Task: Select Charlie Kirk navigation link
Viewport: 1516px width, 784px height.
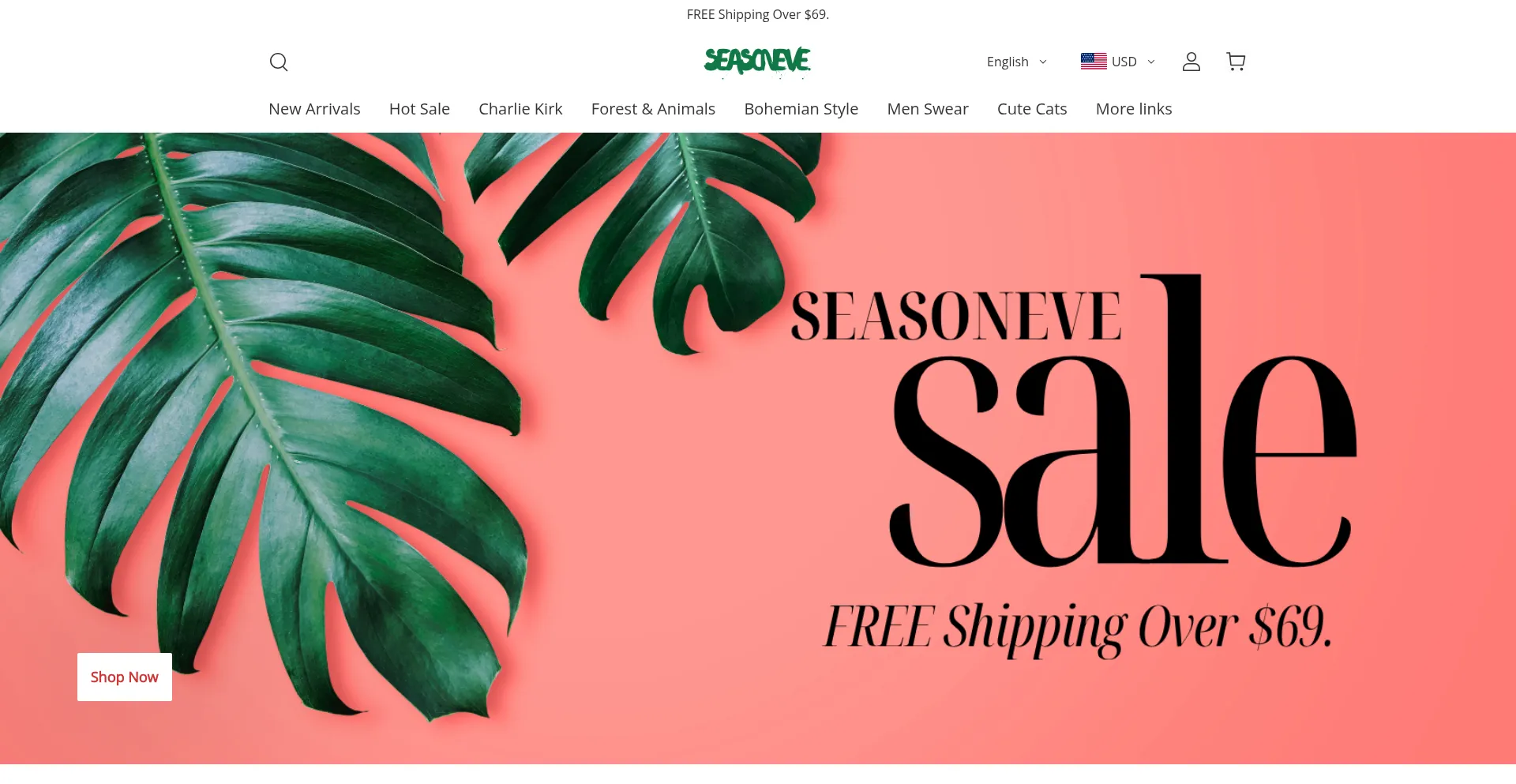Action: tap(520, 109)
